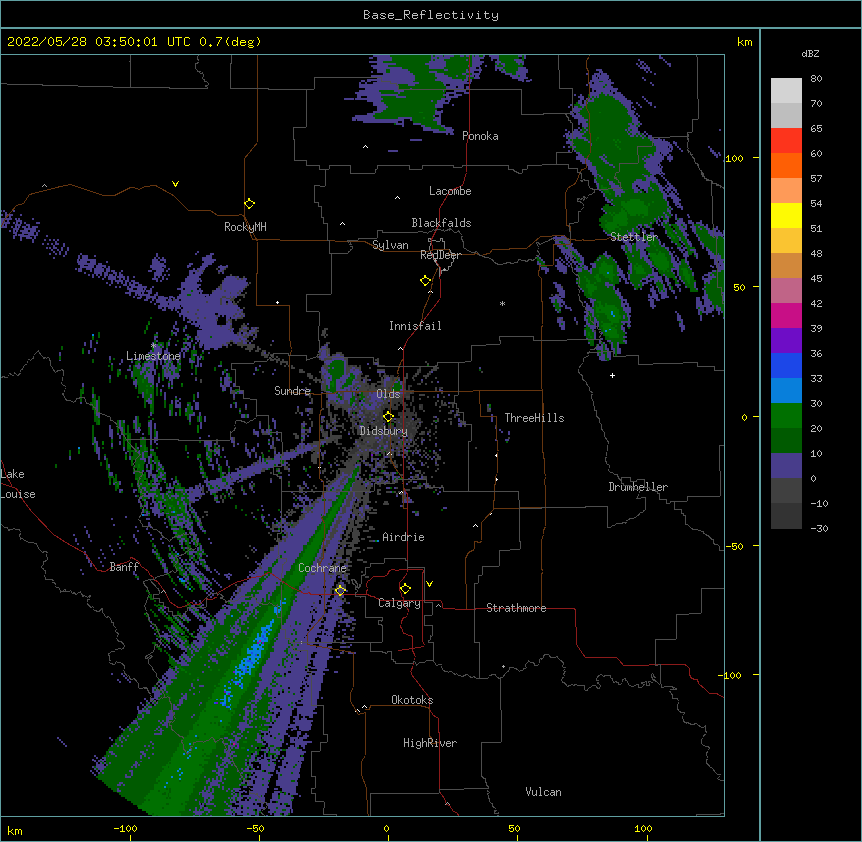This screenshot has width=862, height=842.
Task: Pick the bright yellow 54 dBZ legend swatch
Action: point(786,215)
